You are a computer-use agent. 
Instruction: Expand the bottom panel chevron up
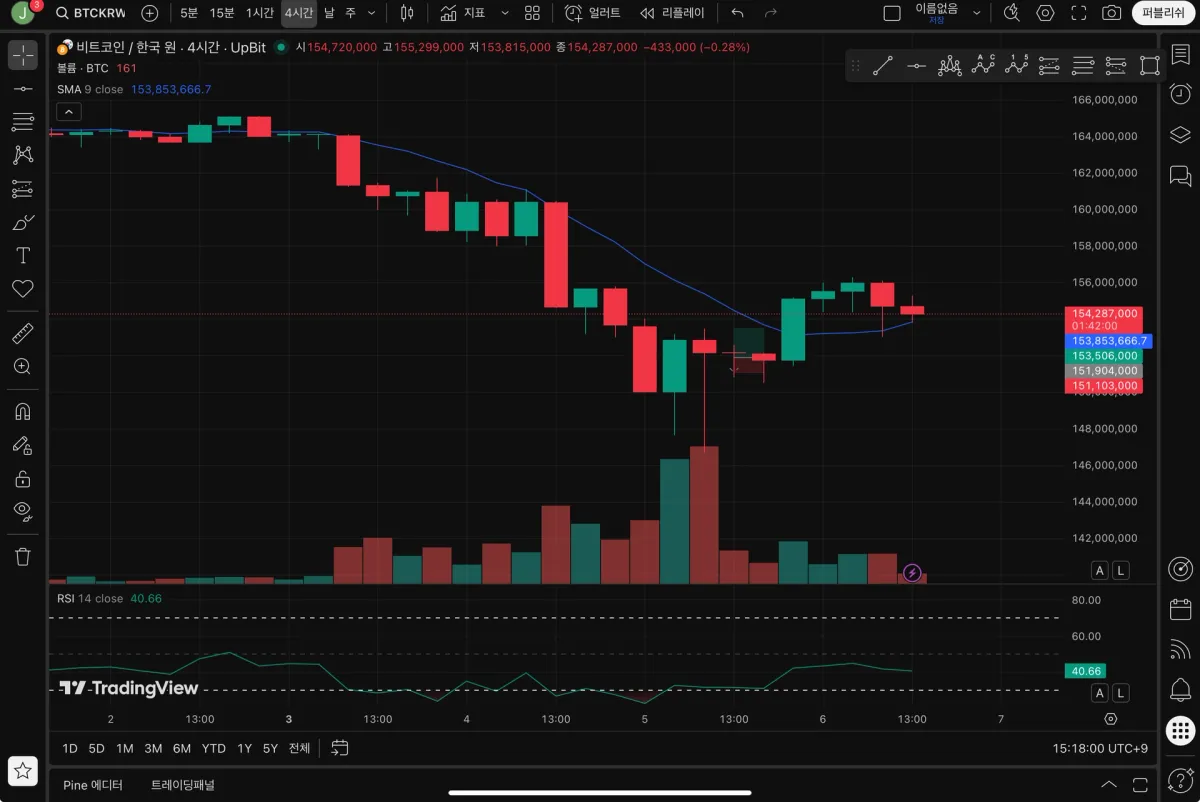1108,784
